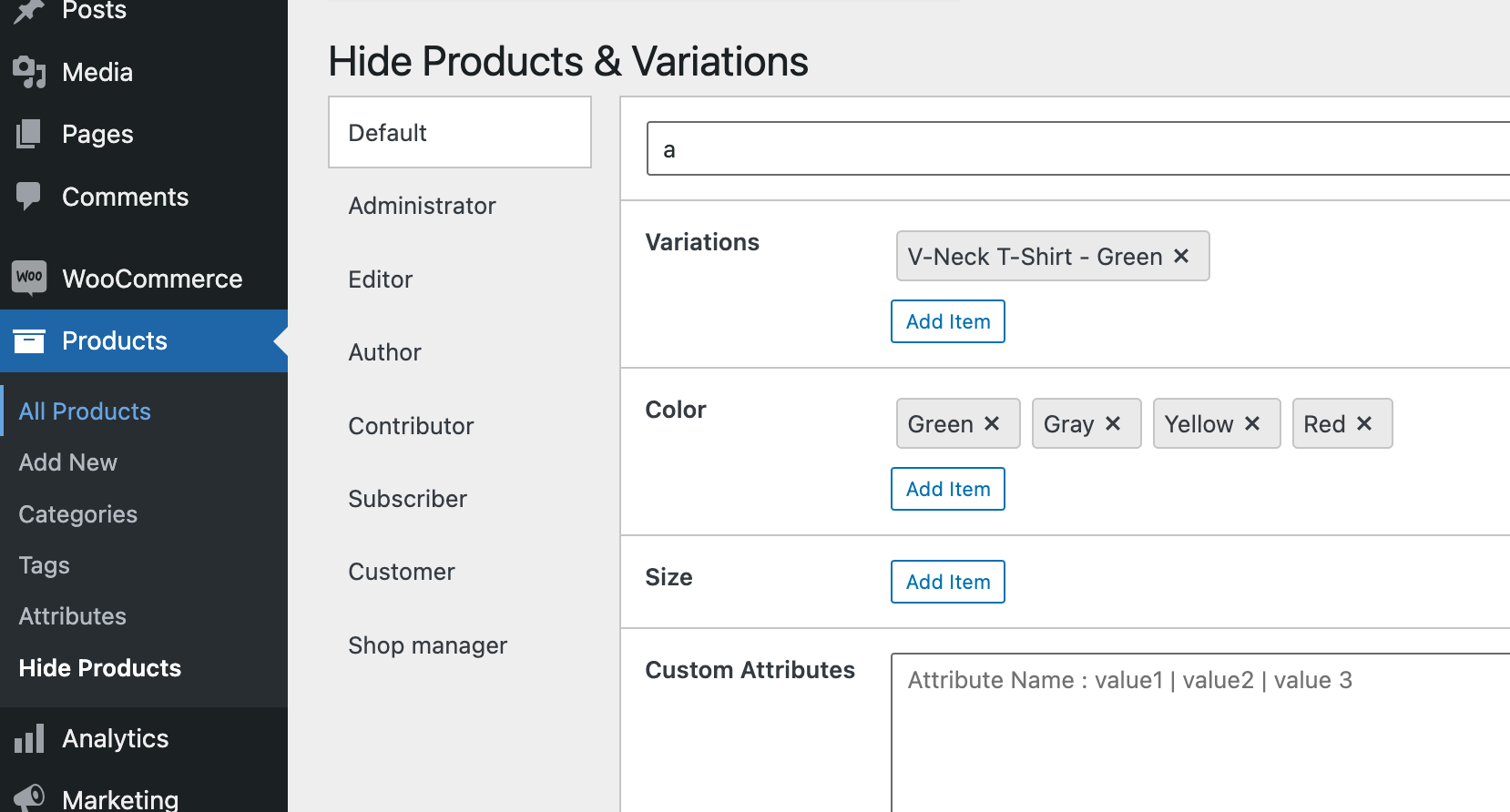Add an item to Variations
The height and width of the screenshot is (812, 1510).
947,321
